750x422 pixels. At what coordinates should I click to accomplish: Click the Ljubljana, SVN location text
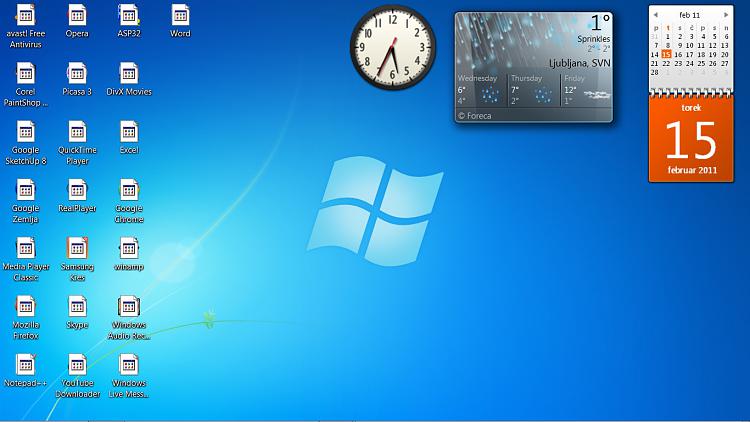[x=579, y=63]
